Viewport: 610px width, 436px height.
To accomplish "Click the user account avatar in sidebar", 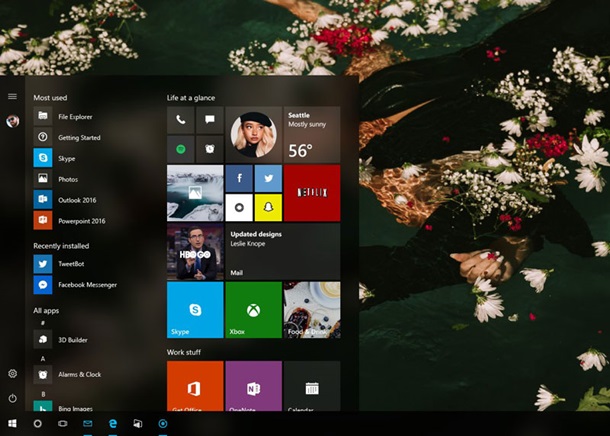I will coord(12,121).
